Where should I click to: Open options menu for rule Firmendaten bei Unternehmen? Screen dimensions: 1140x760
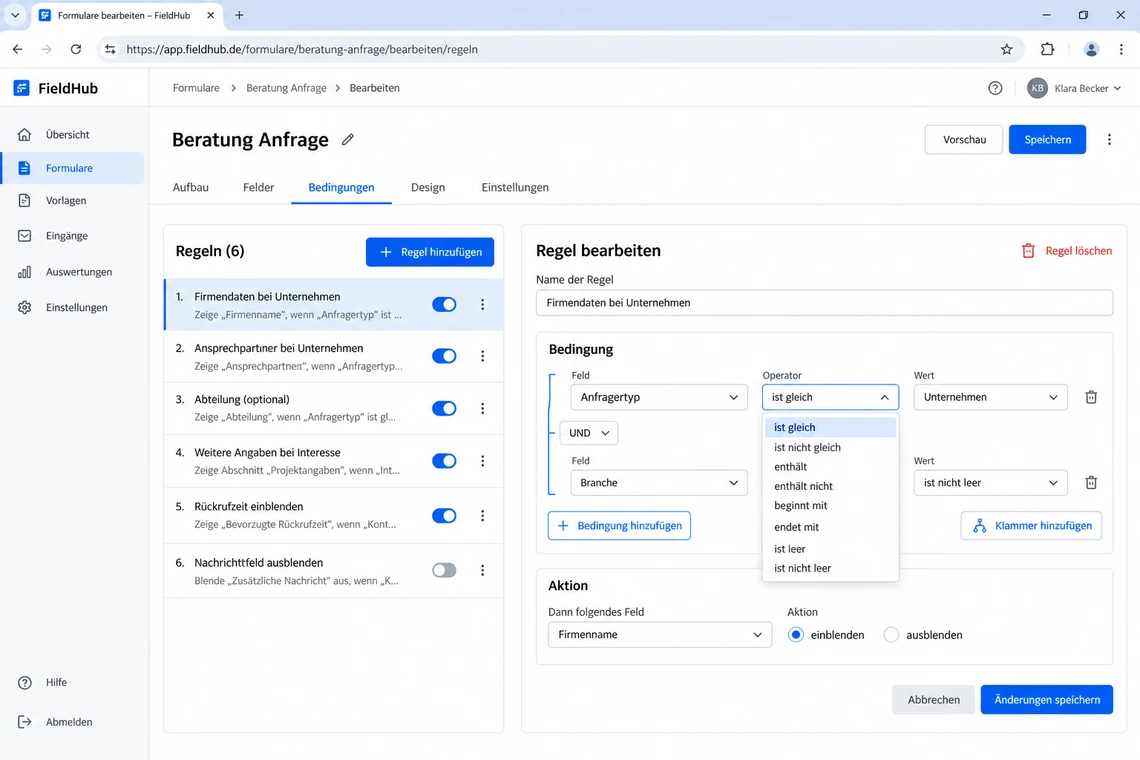click(482, 305)
